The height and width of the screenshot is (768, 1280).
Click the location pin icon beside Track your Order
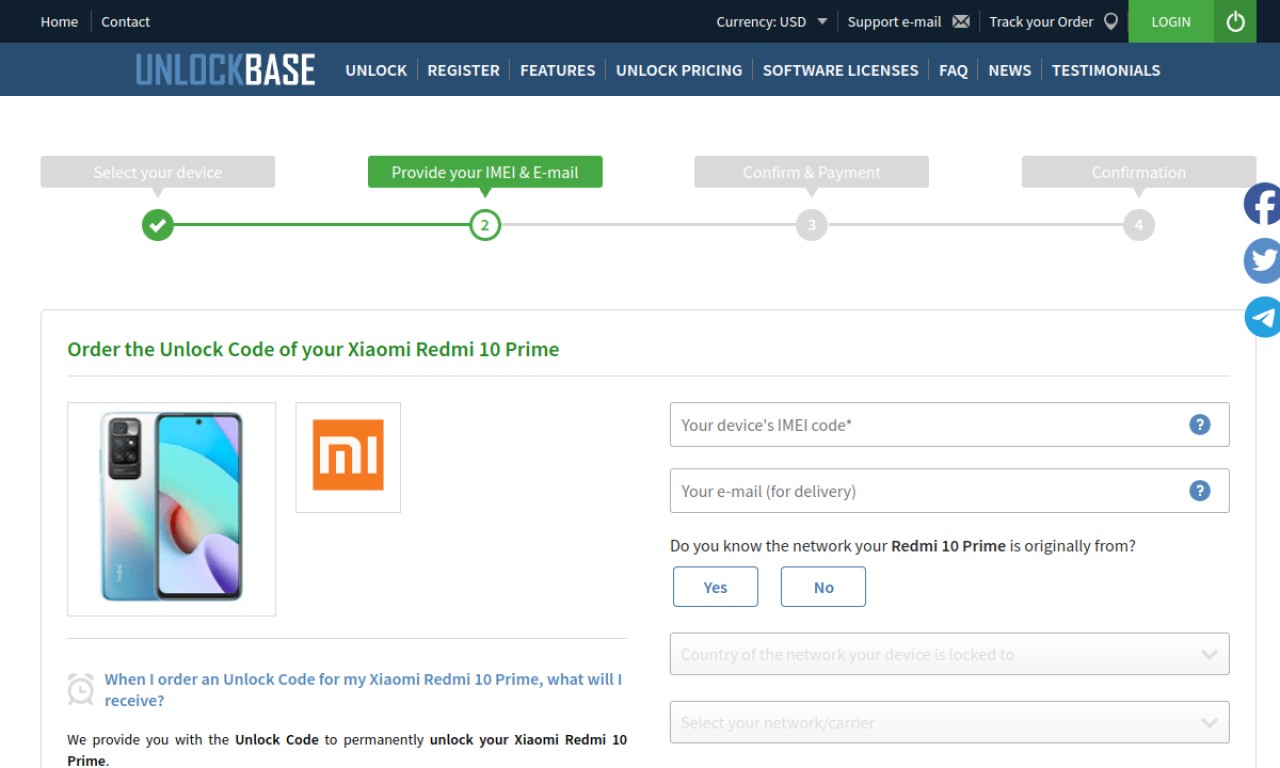tap(1111, 21)
